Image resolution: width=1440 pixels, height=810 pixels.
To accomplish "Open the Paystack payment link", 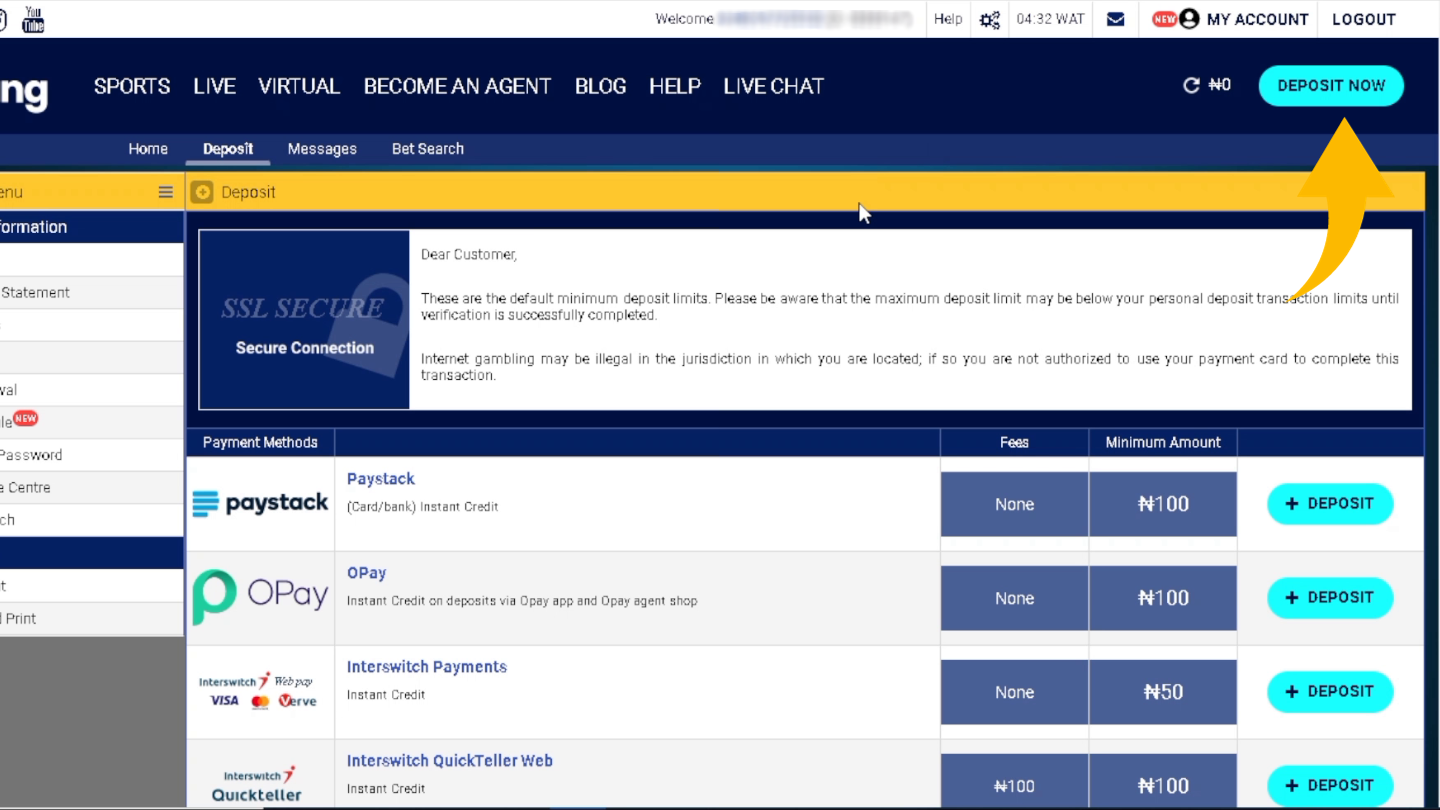I will [x=380, y=479].
